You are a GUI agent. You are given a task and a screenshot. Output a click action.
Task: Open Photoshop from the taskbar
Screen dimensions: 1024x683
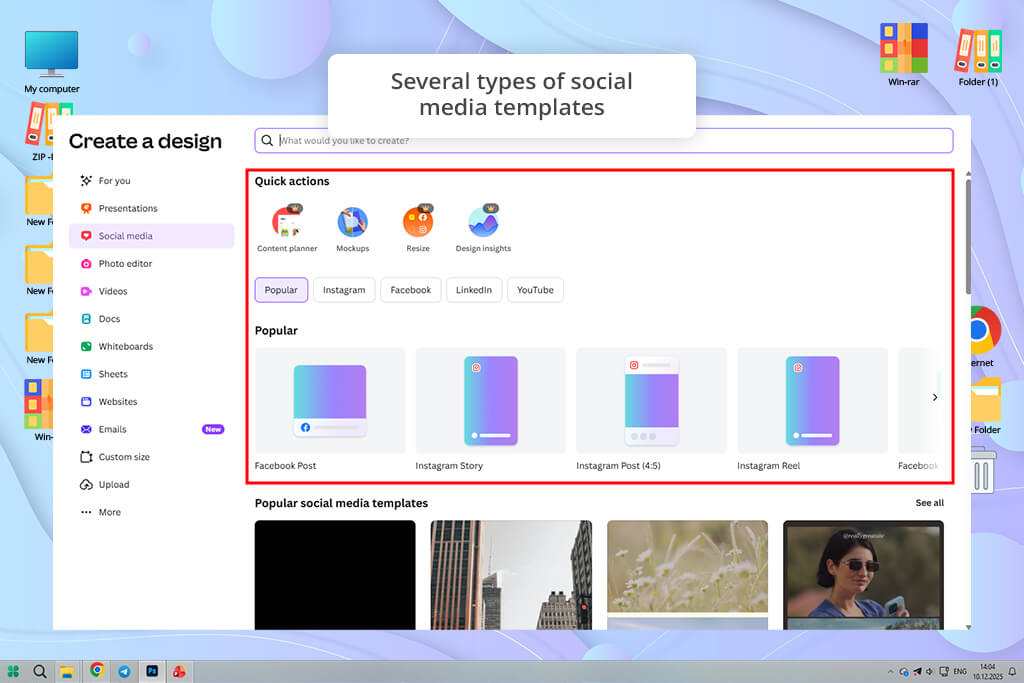pos(152,671)
